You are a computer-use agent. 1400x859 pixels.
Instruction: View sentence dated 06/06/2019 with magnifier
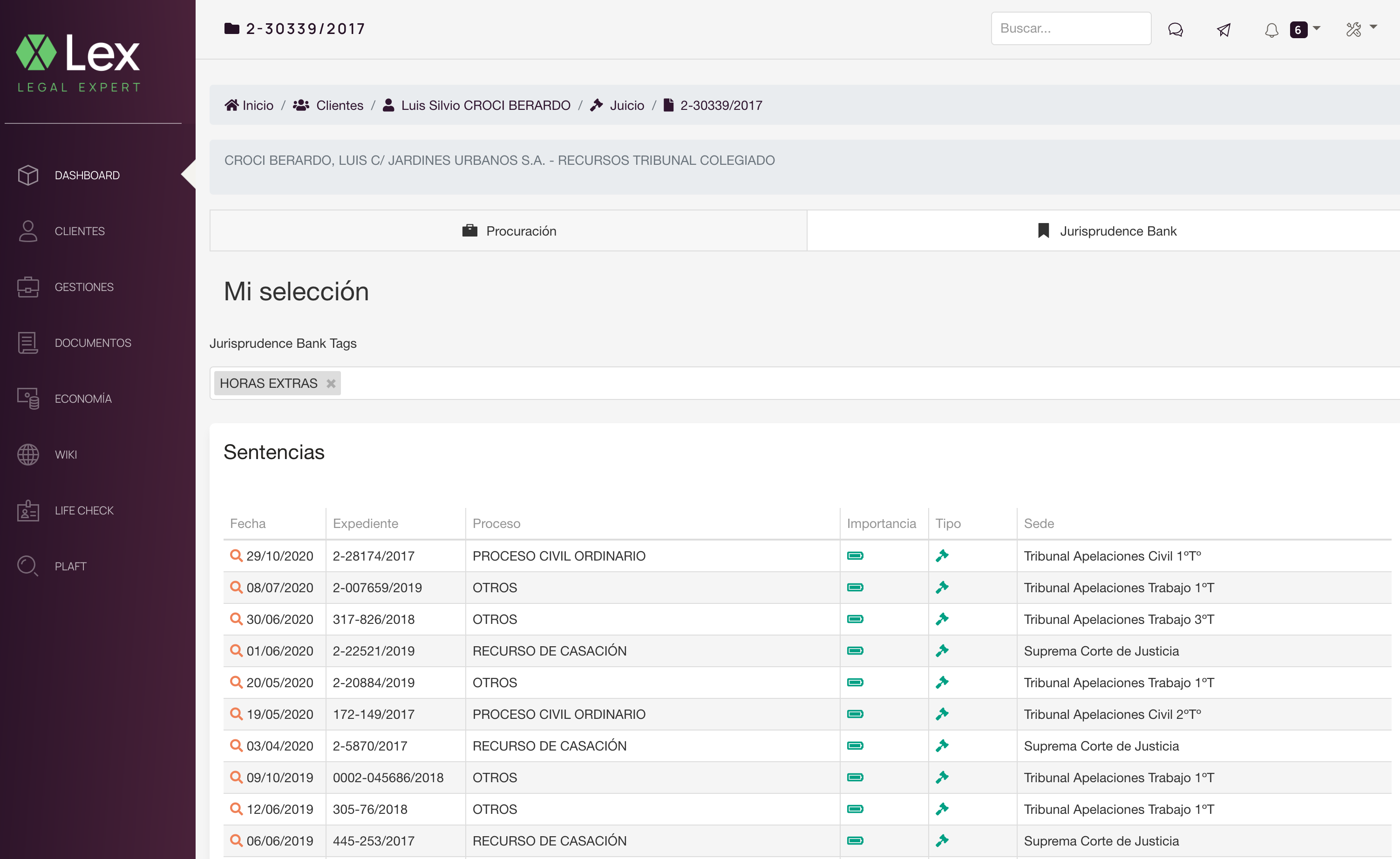click(x=237, y=840)
